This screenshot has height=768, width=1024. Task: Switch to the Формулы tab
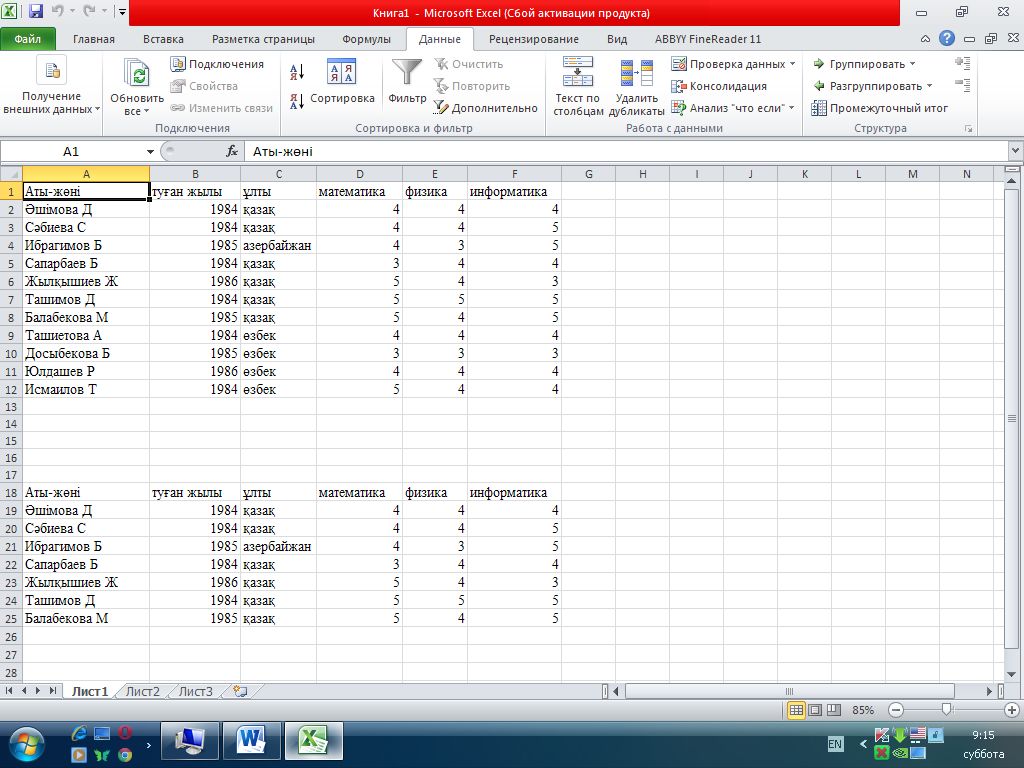[x=366, y=39]
